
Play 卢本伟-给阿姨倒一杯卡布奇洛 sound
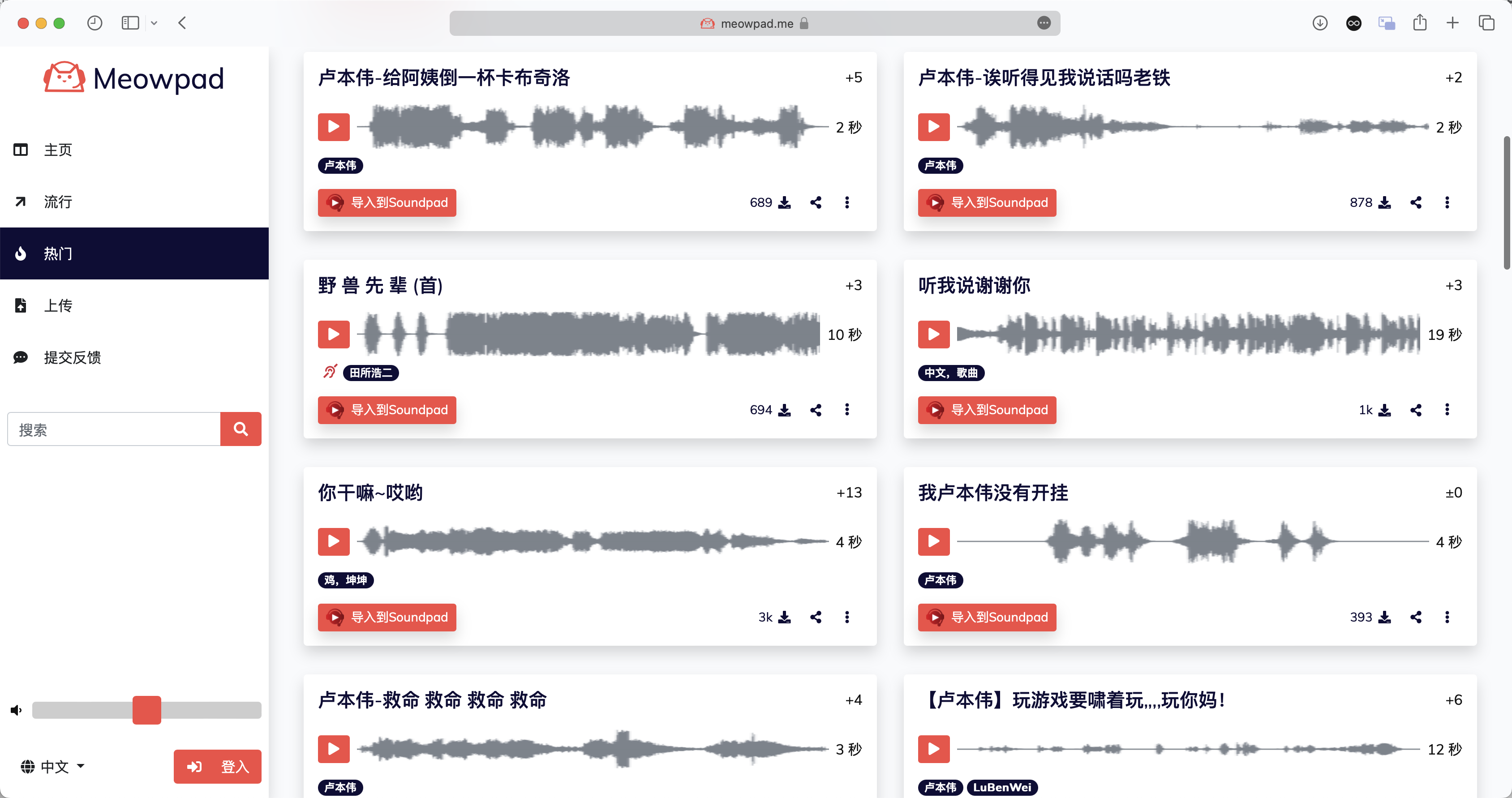pos(333,127)
